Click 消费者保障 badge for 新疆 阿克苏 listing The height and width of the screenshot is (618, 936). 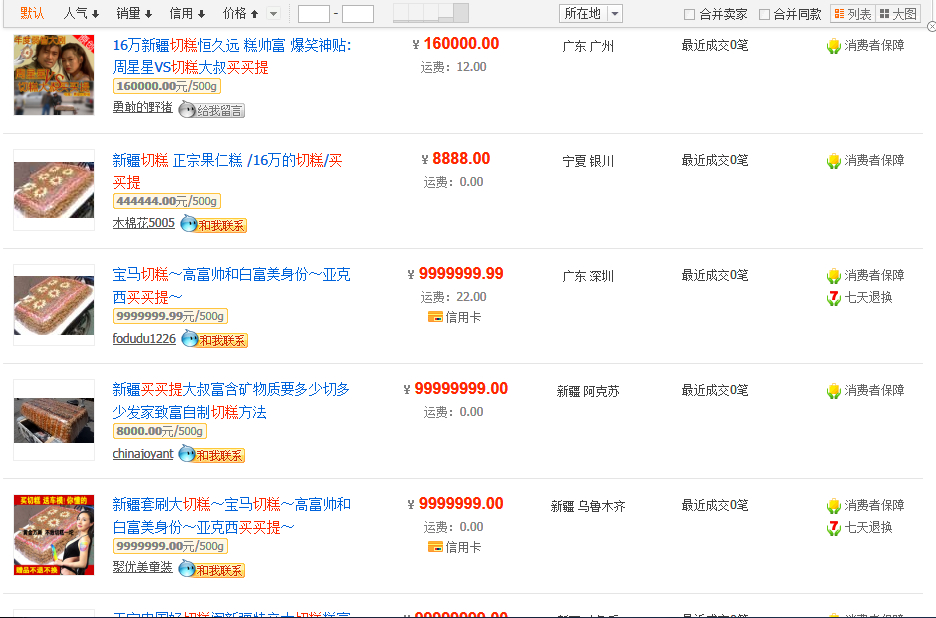click(866, 391)
